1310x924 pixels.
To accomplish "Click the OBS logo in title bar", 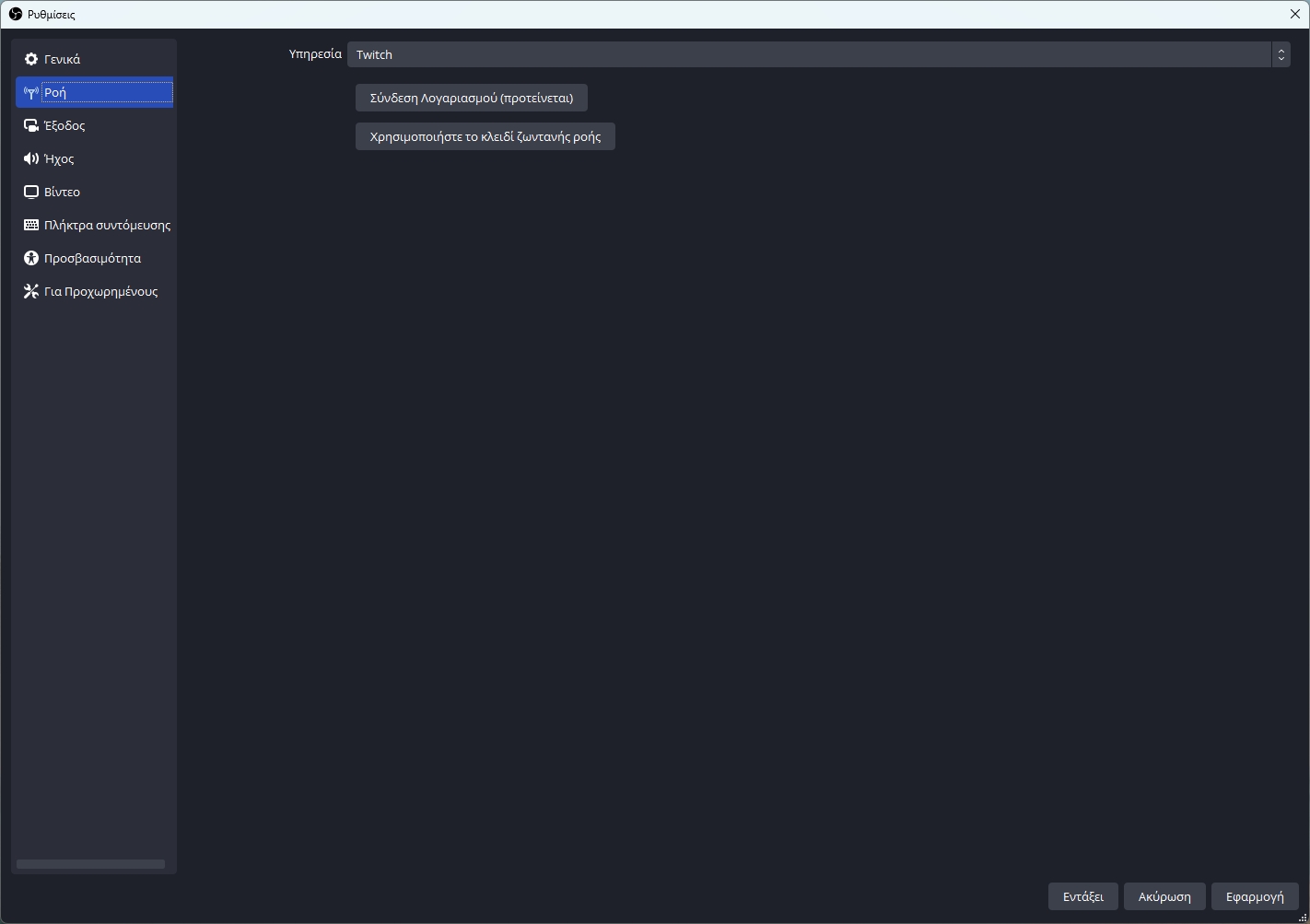I will [15, 14].
